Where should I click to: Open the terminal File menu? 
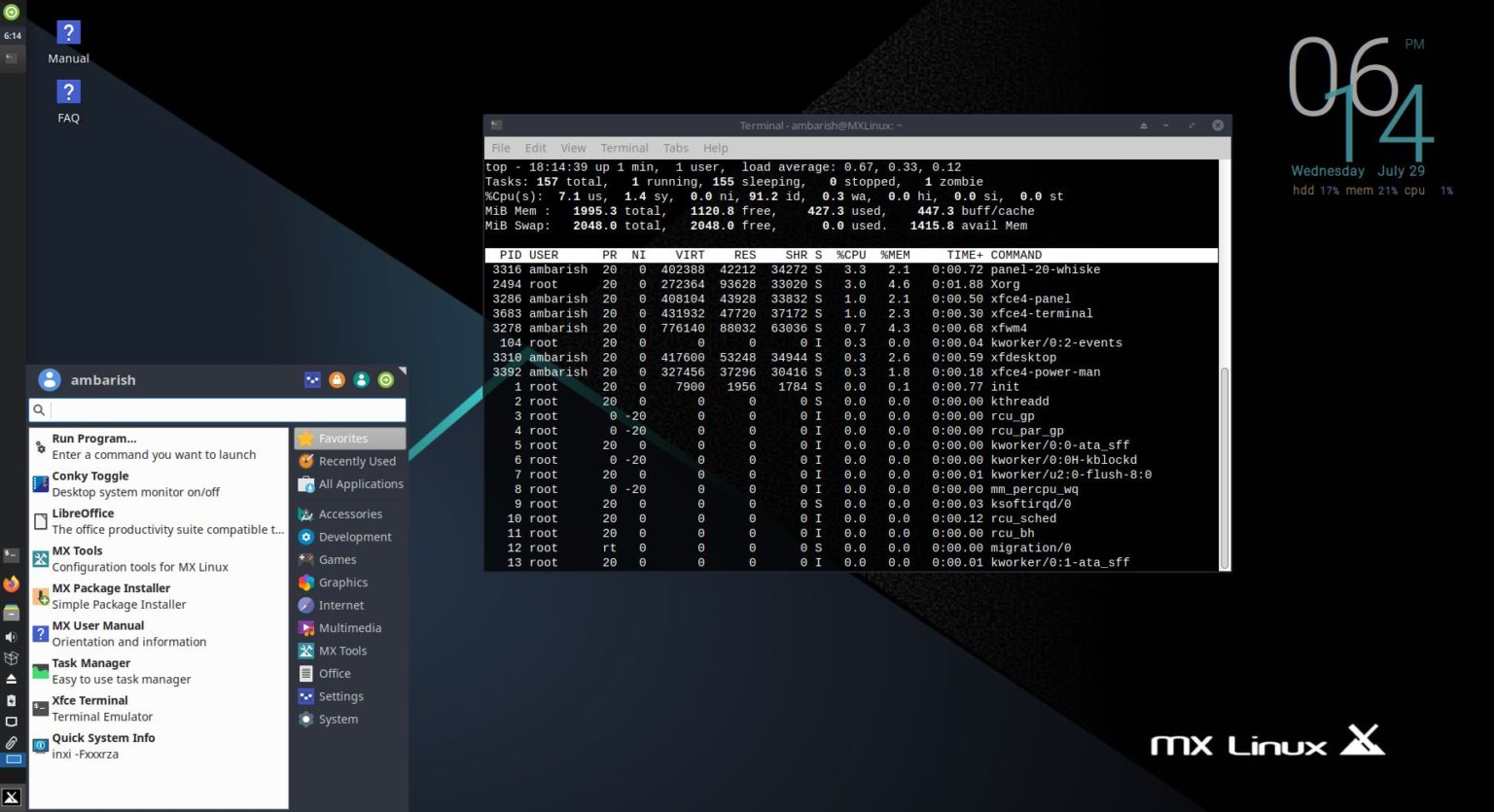point(501,148)
